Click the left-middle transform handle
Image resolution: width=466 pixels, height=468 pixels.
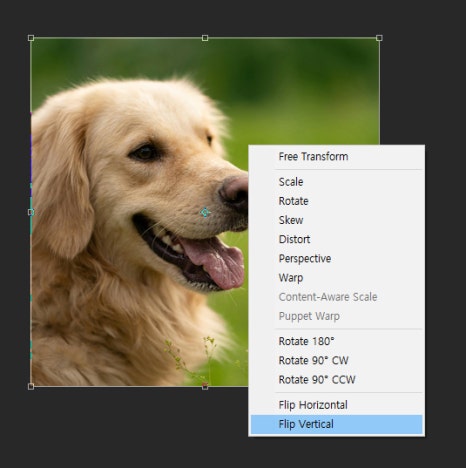pos(31,212)
